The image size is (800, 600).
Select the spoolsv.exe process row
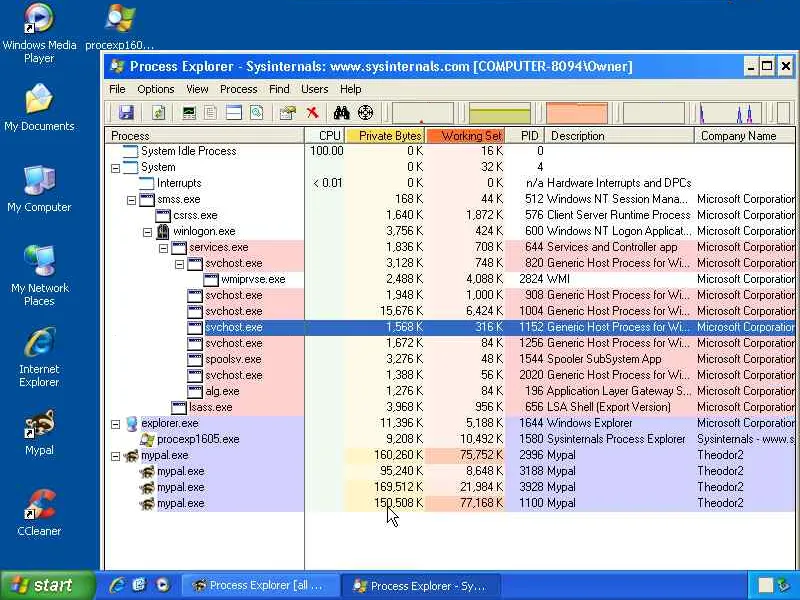449,359
